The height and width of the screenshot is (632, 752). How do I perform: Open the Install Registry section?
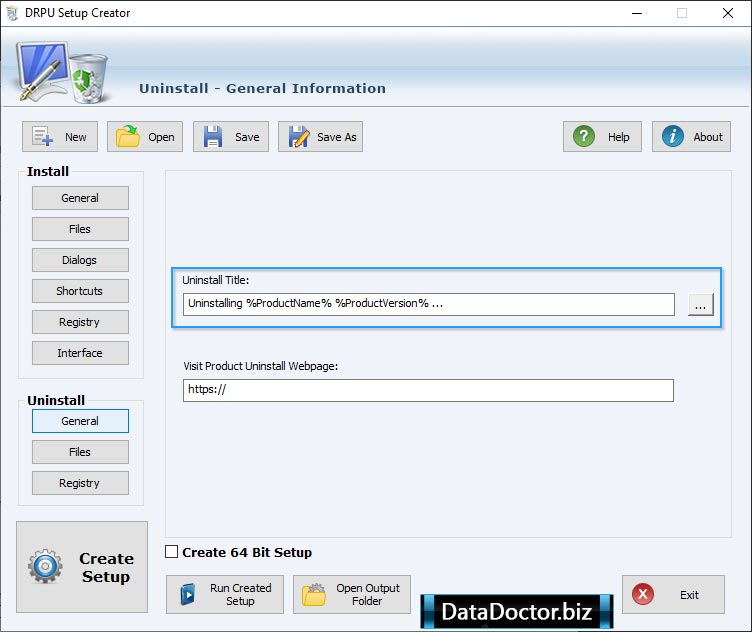[x=80, y=322]
